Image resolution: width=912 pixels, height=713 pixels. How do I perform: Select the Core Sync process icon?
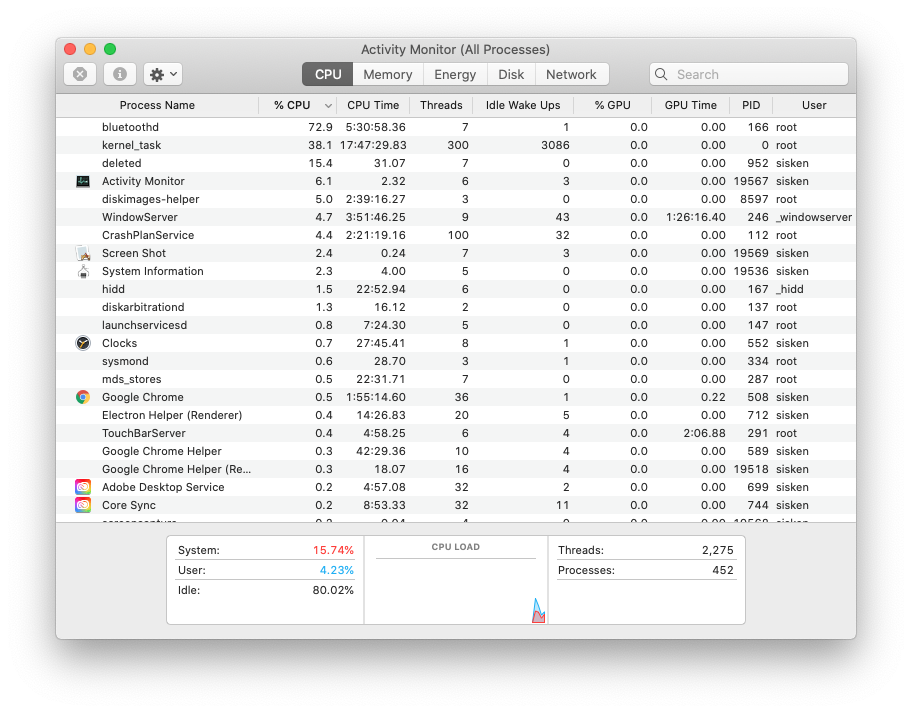(84, 505)
